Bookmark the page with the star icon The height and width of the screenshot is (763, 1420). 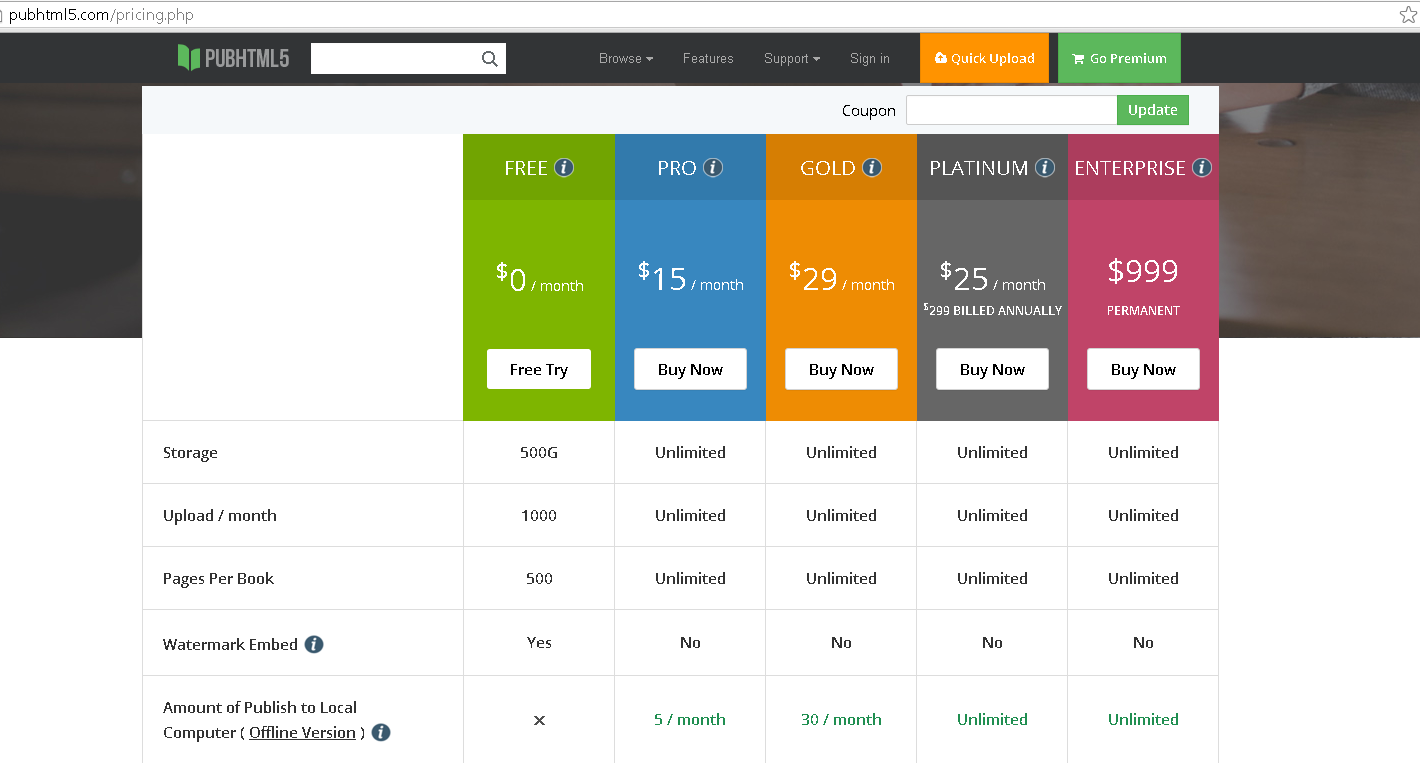tap(1408, 15)
